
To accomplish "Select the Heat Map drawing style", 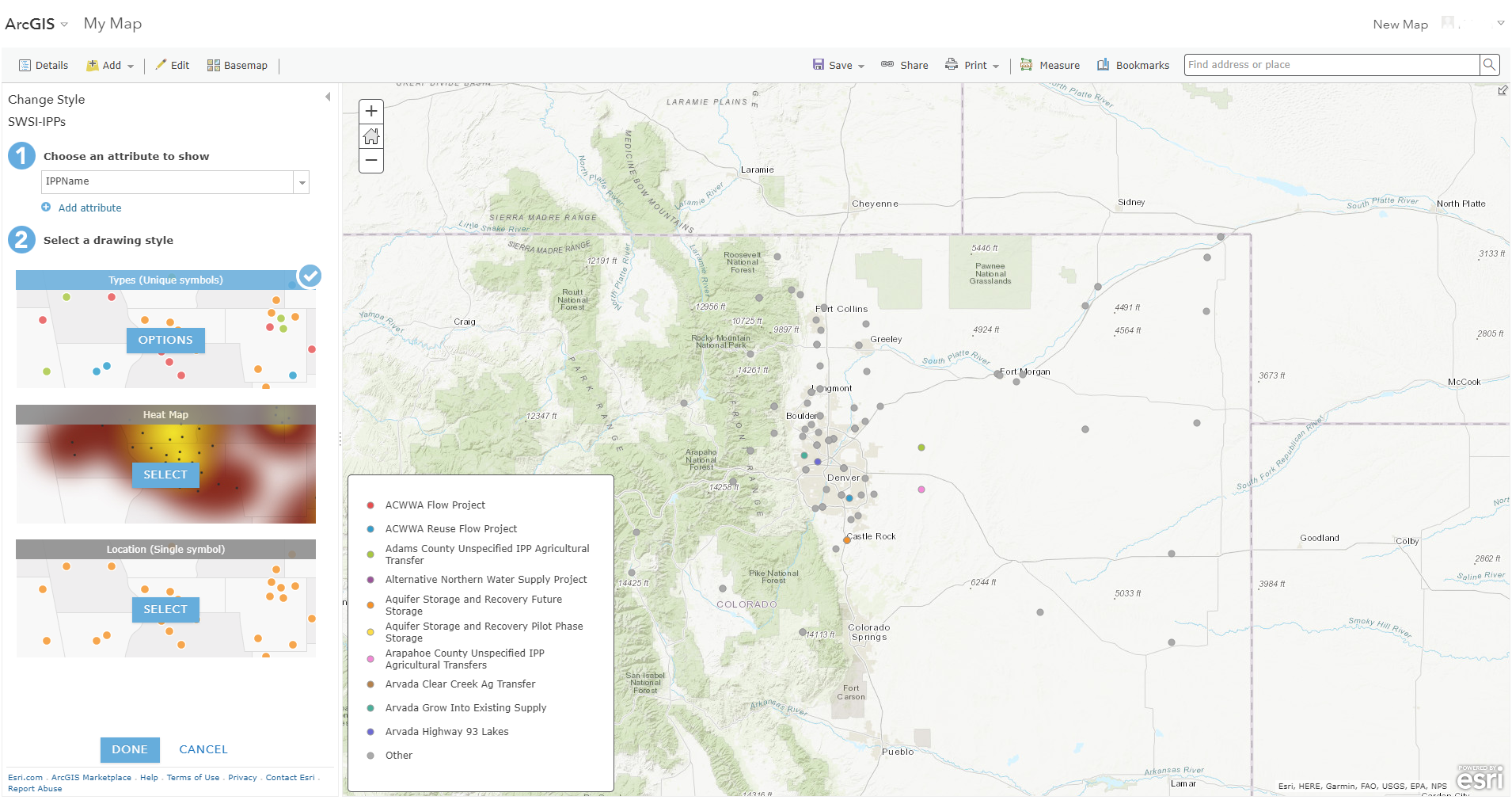I will tap(165, 475).
